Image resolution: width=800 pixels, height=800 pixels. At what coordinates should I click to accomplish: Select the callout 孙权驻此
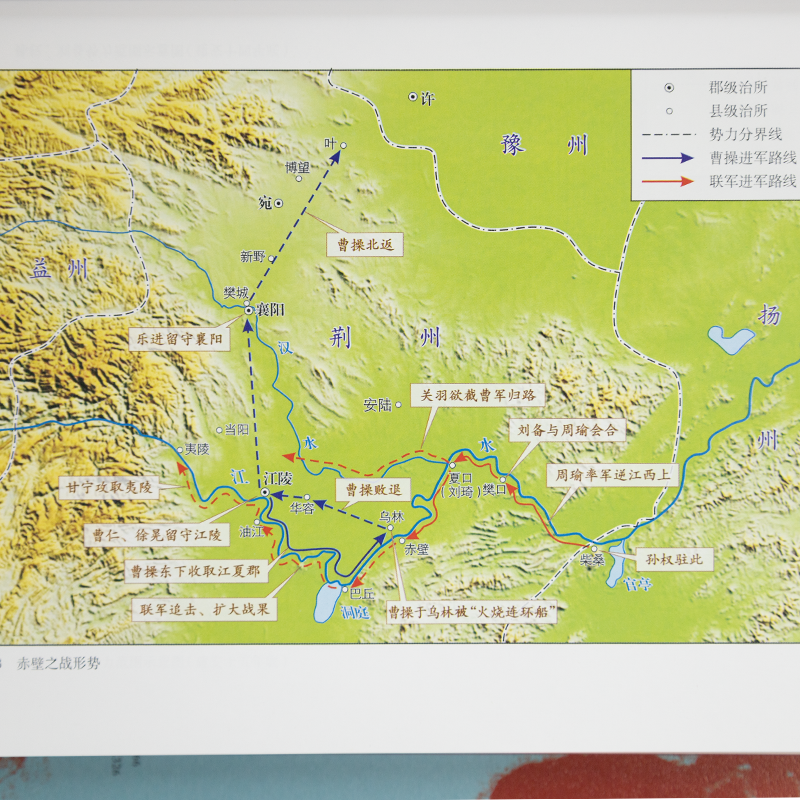(674, 560)
